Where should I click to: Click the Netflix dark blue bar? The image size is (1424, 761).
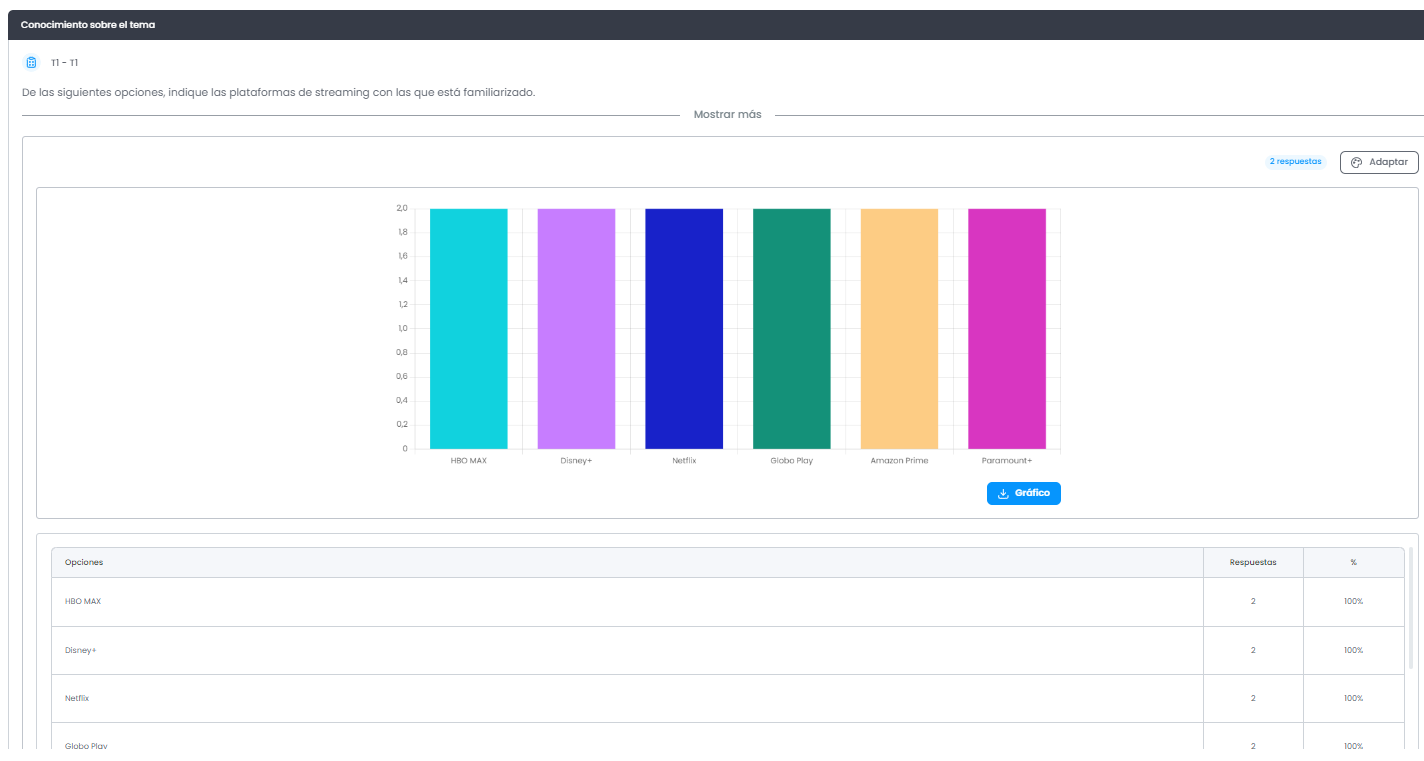tap(684, 329)
